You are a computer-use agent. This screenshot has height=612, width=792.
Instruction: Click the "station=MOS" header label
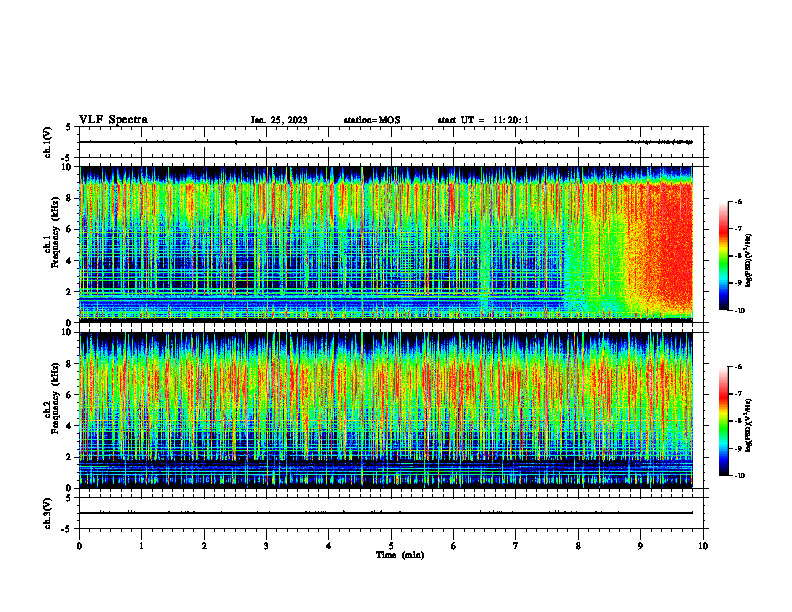coord(372,120)
